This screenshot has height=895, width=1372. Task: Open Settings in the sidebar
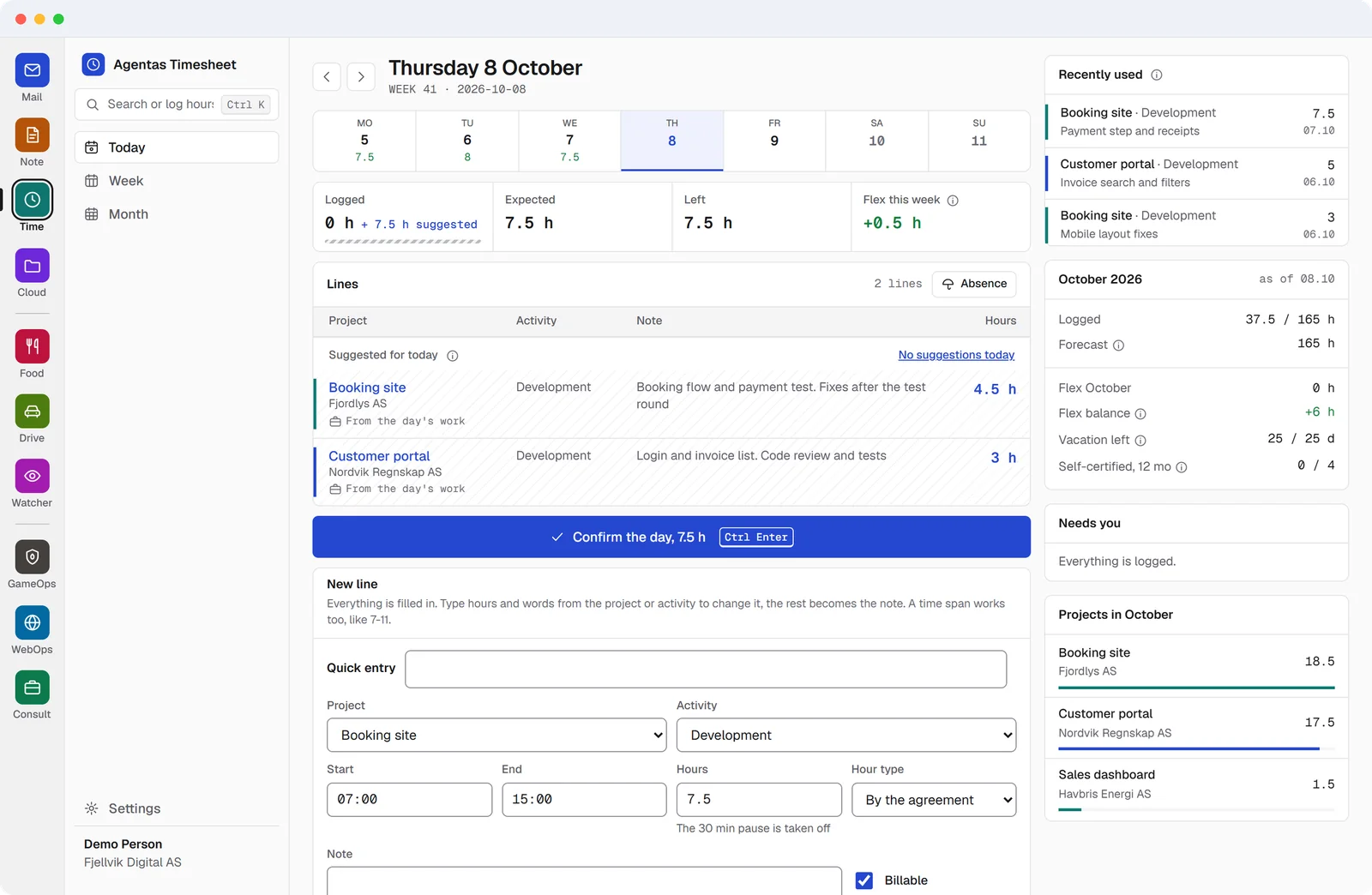(x=177, y=808)
